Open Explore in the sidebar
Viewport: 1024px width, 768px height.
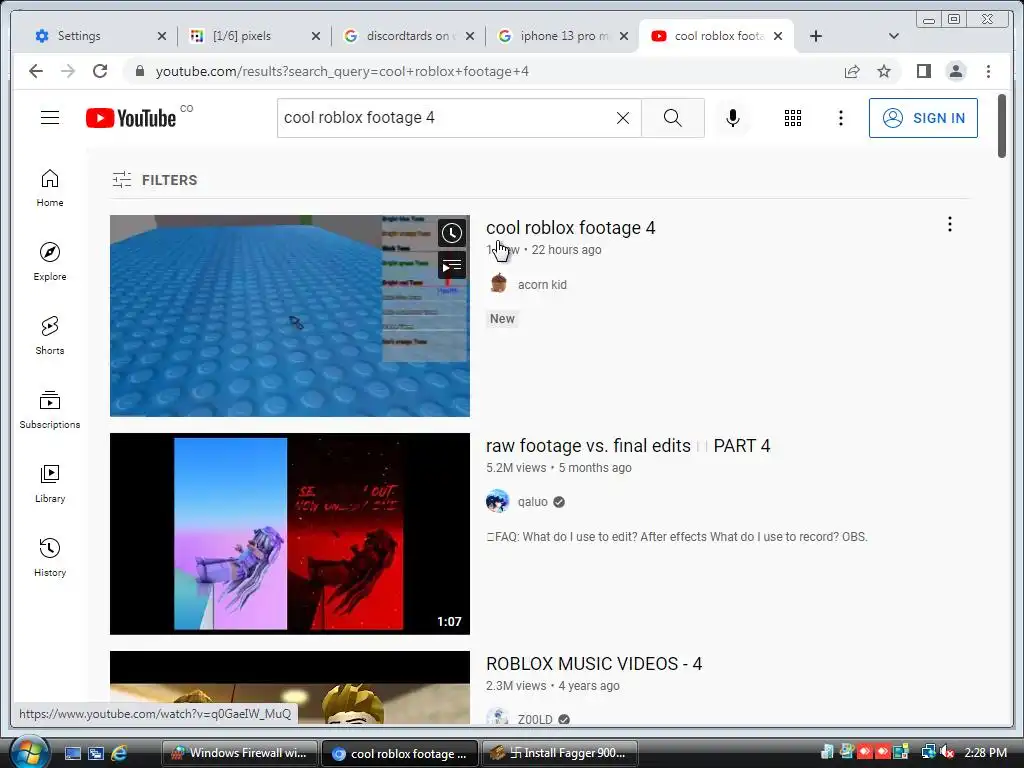(50, 262)
